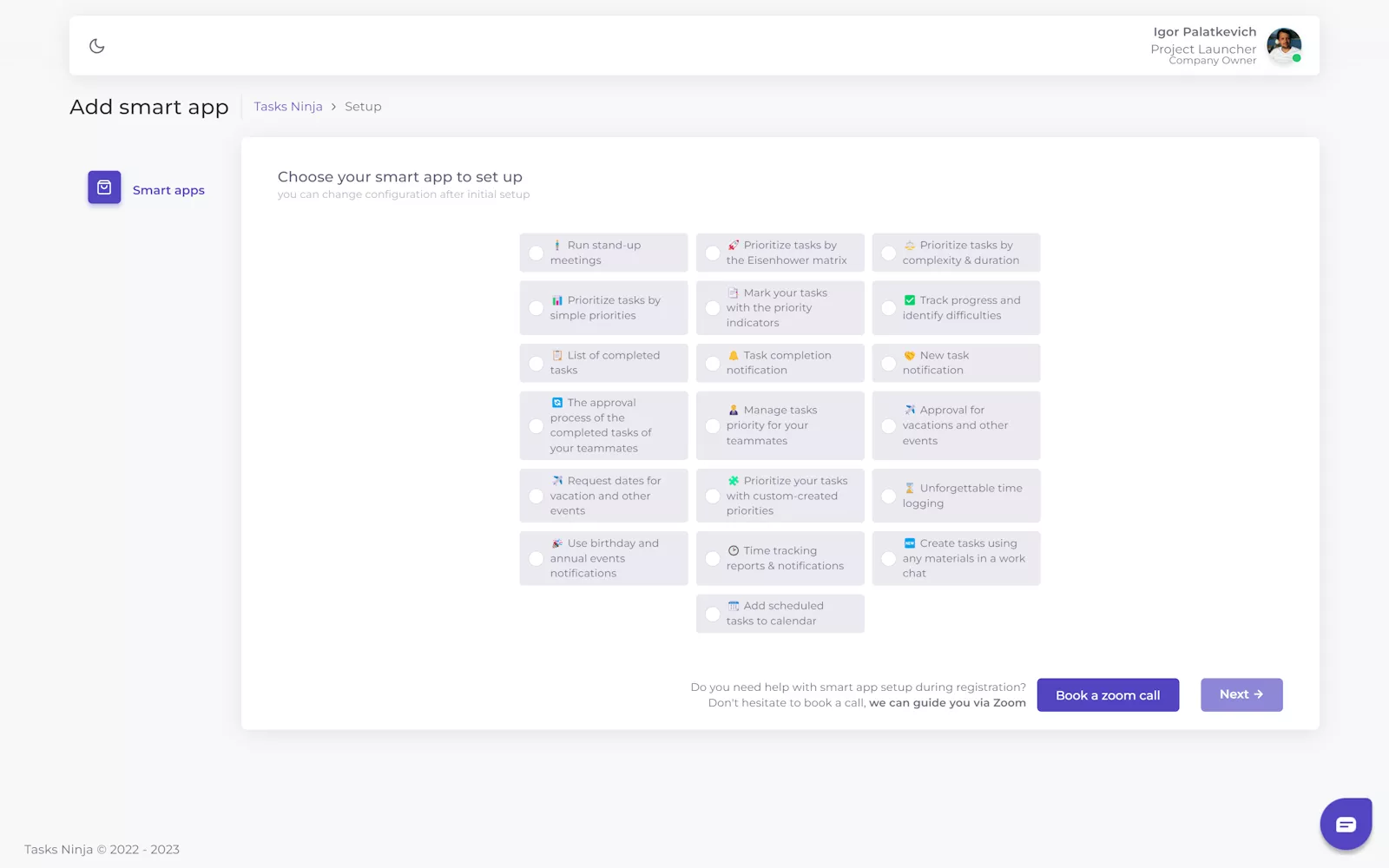
Task: Click the Igor Palatkevich user name
Action: point(1204,32)
